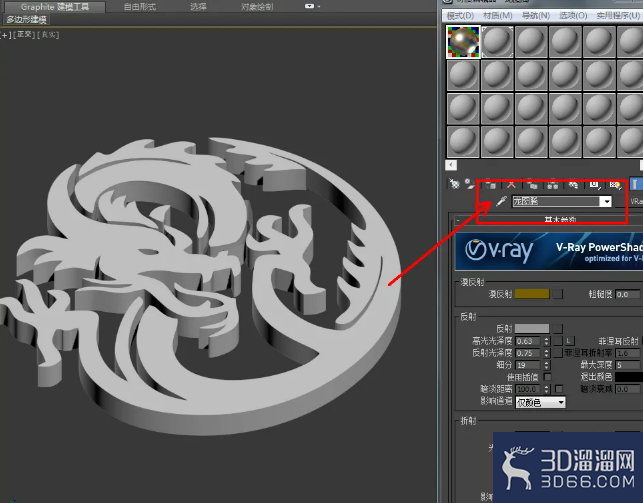Click the 最大深度 value field 5
643x503 pixels.
tap(628, 365)
